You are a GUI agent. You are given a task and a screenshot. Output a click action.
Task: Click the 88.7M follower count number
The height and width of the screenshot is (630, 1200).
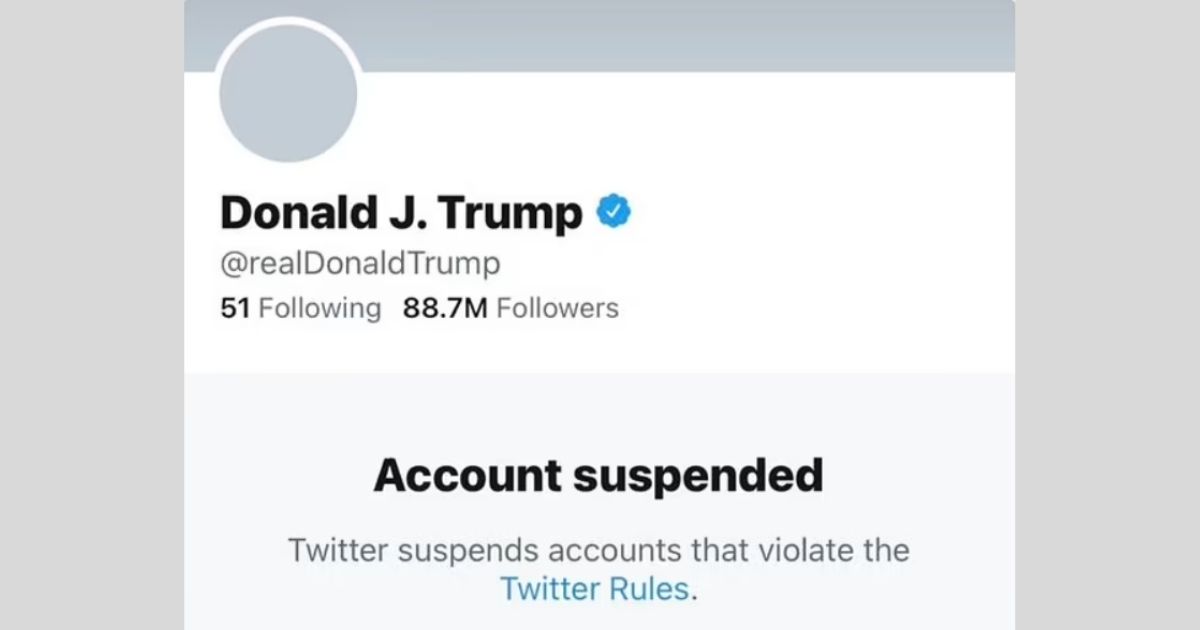click(x=445, y=308)
